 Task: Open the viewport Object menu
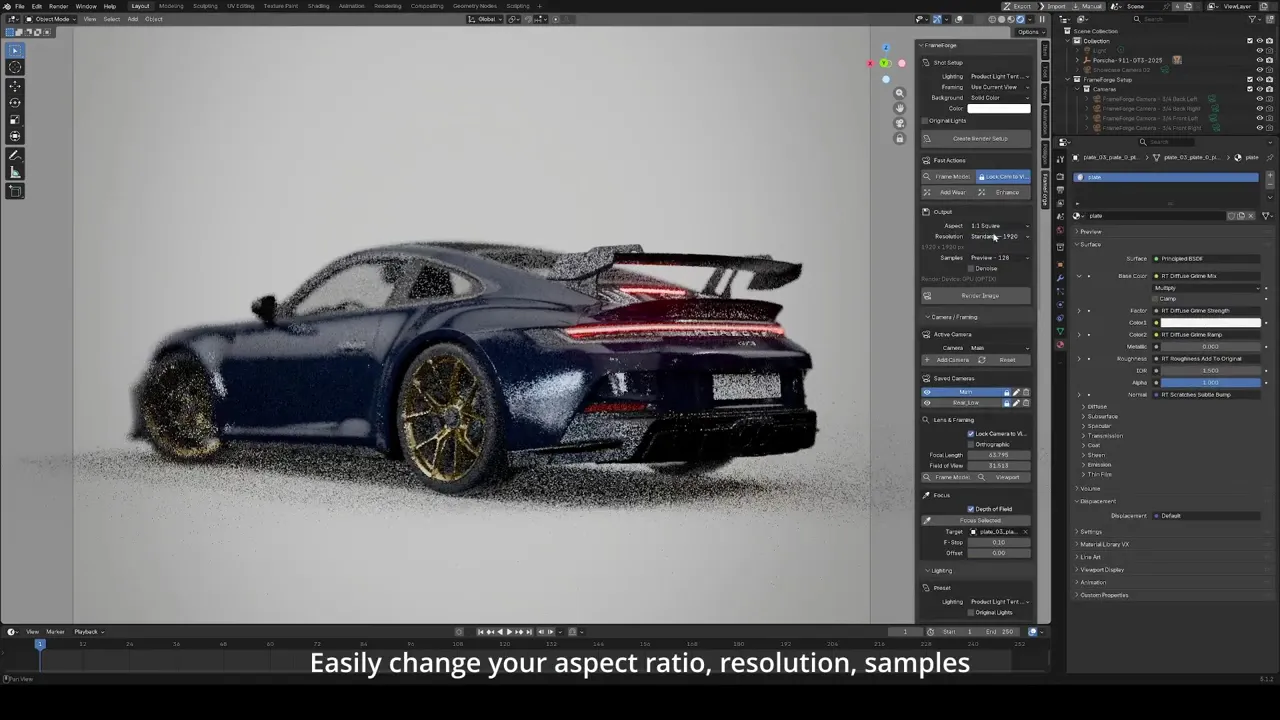154,19
